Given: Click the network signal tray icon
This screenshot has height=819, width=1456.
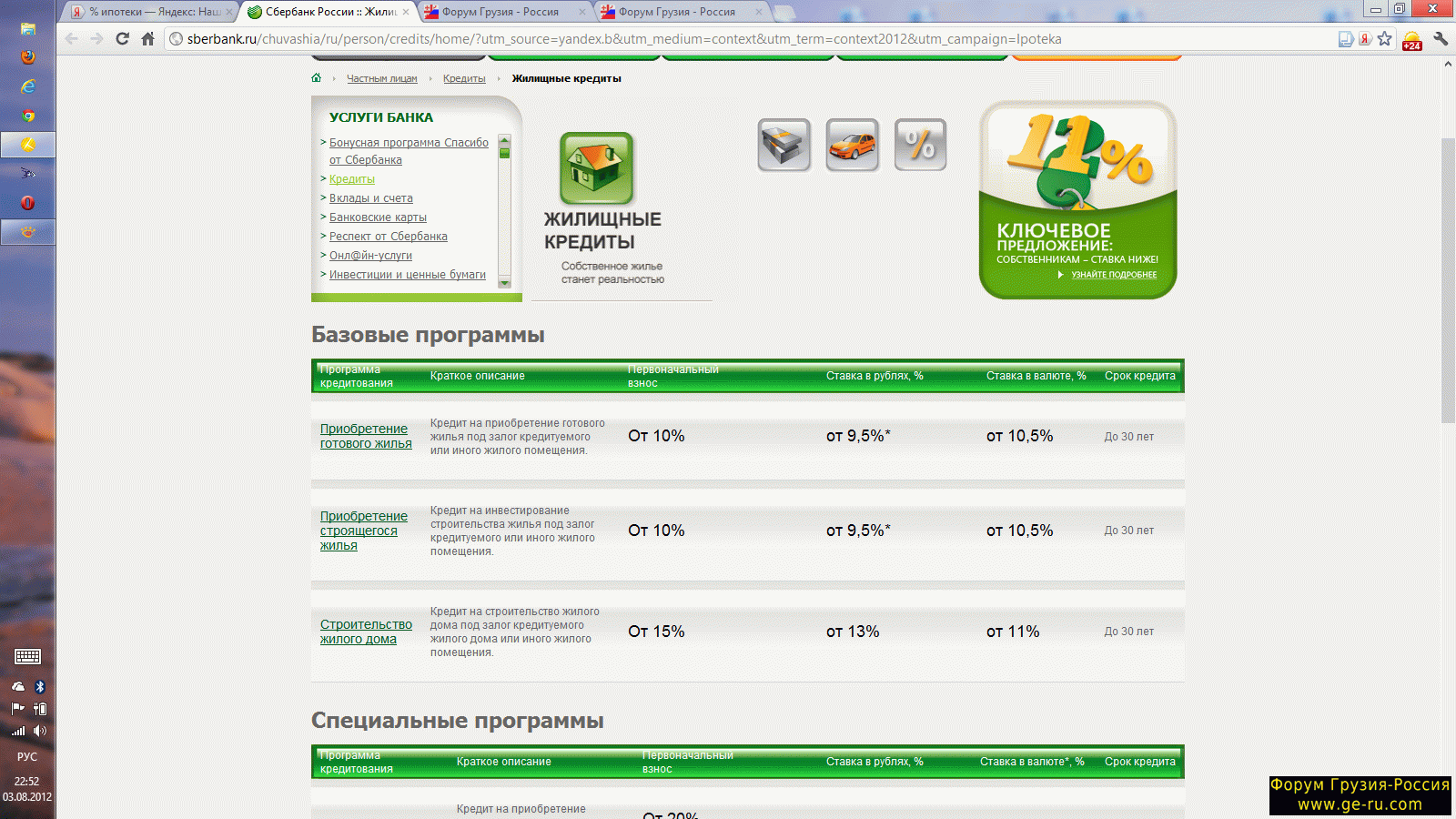Looking at the screenshot, I should click(x=18, y=731).
